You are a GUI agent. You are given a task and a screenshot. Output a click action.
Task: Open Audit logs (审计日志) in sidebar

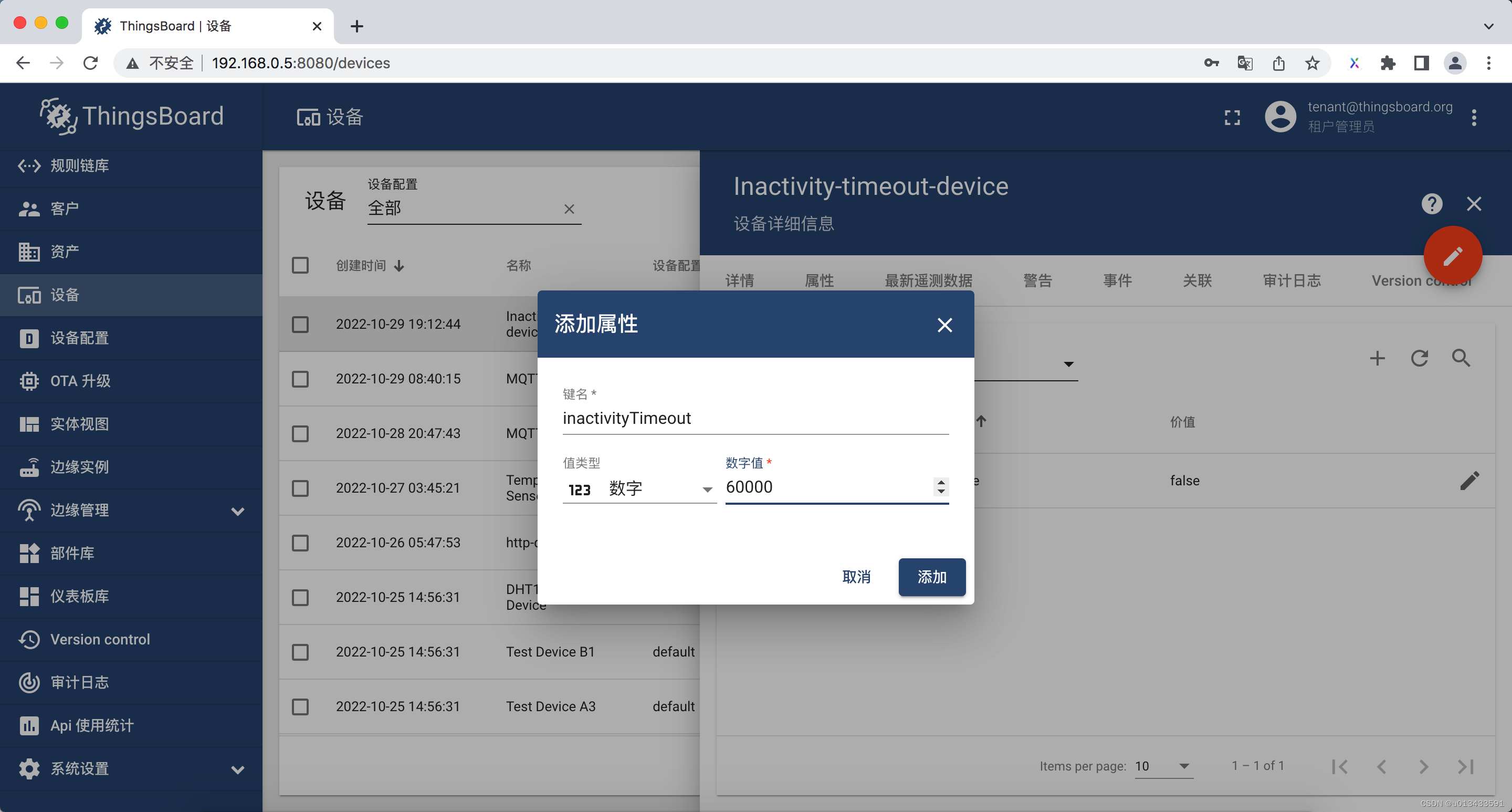pyautogui.click(x=131, y=682)
